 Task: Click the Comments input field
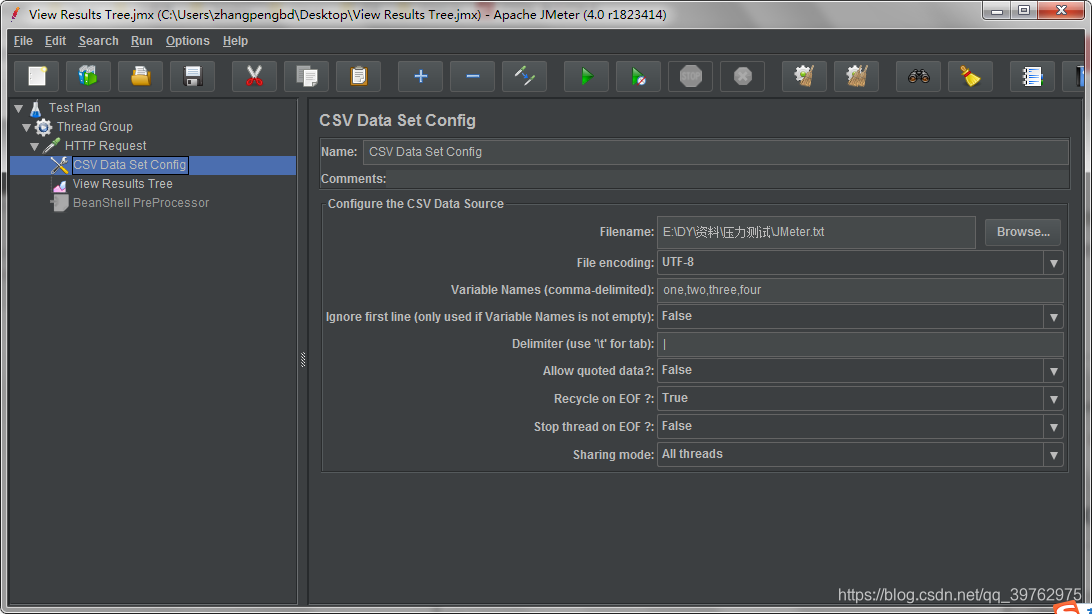[x=728, y=179]
